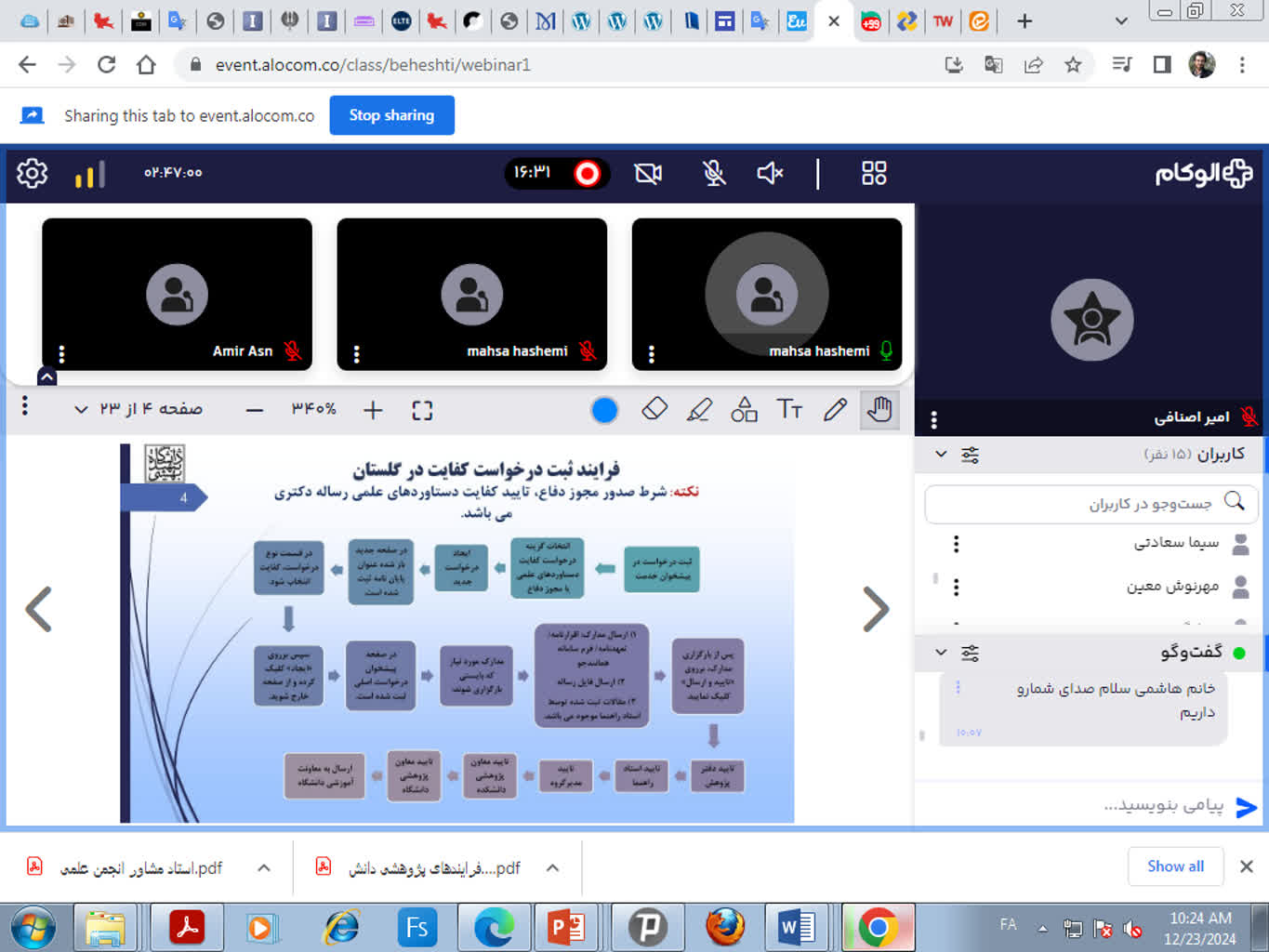
Task: Choose the shapes drawing tool
Action: [744, 409]
